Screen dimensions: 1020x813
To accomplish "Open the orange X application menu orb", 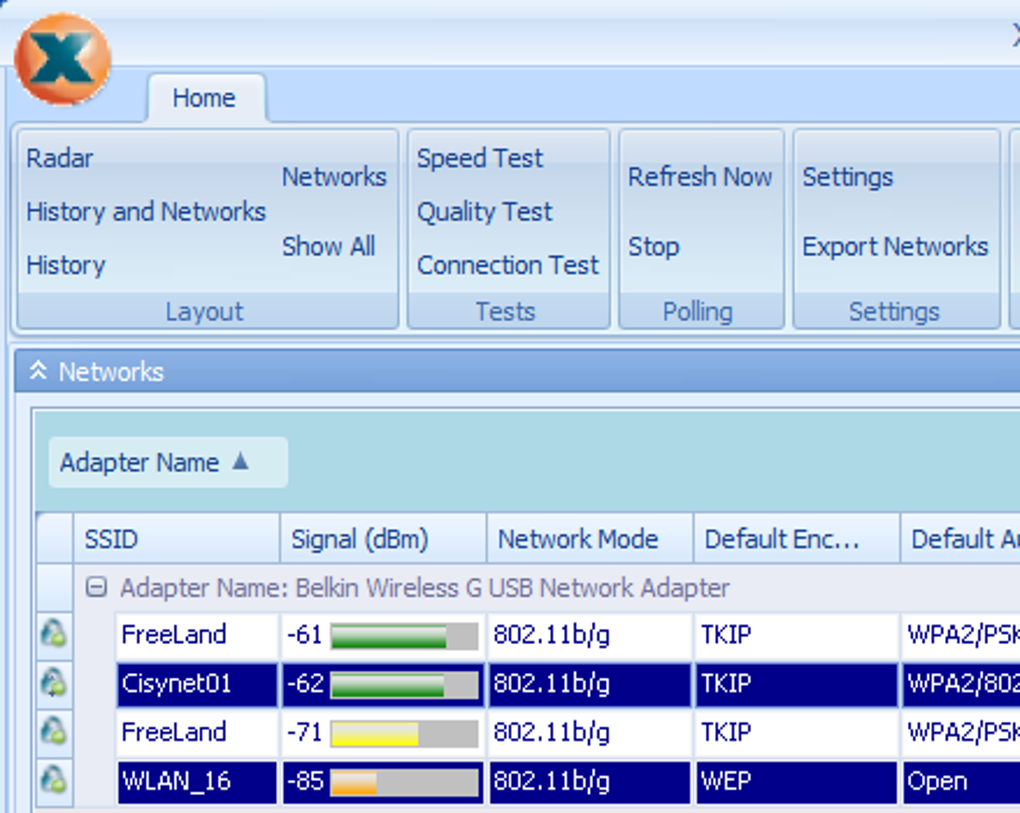I will click(x=62, y=59).
